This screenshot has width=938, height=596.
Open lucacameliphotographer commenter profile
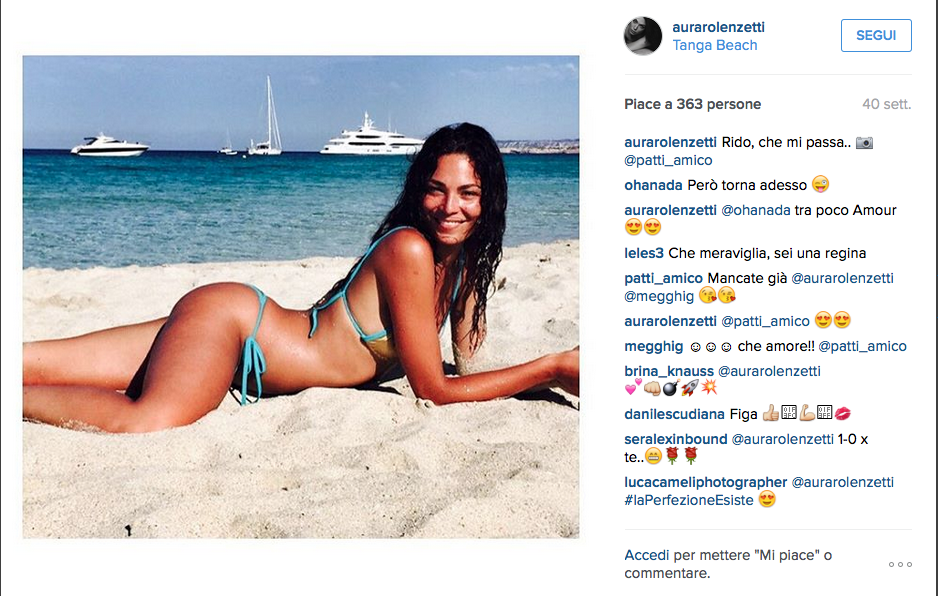(705, 482)
